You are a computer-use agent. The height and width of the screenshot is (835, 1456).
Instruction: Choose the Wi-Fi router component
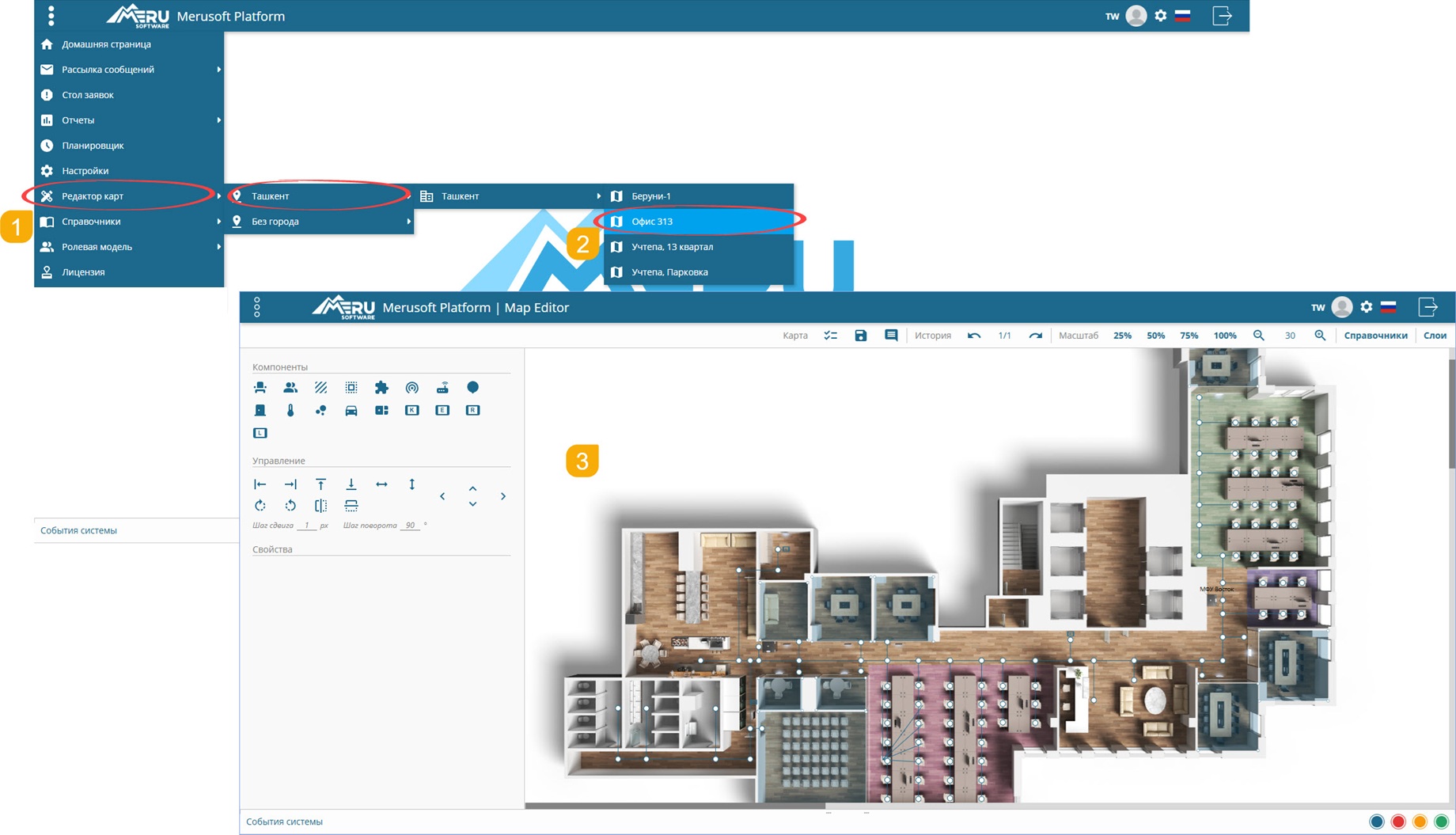point(442,388)
